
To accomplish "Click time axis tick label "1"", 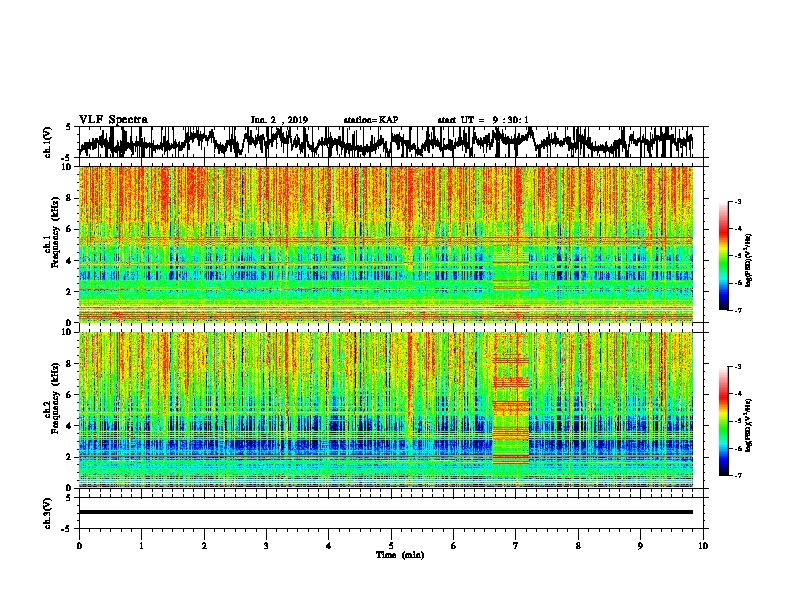I will pos(141,546).
